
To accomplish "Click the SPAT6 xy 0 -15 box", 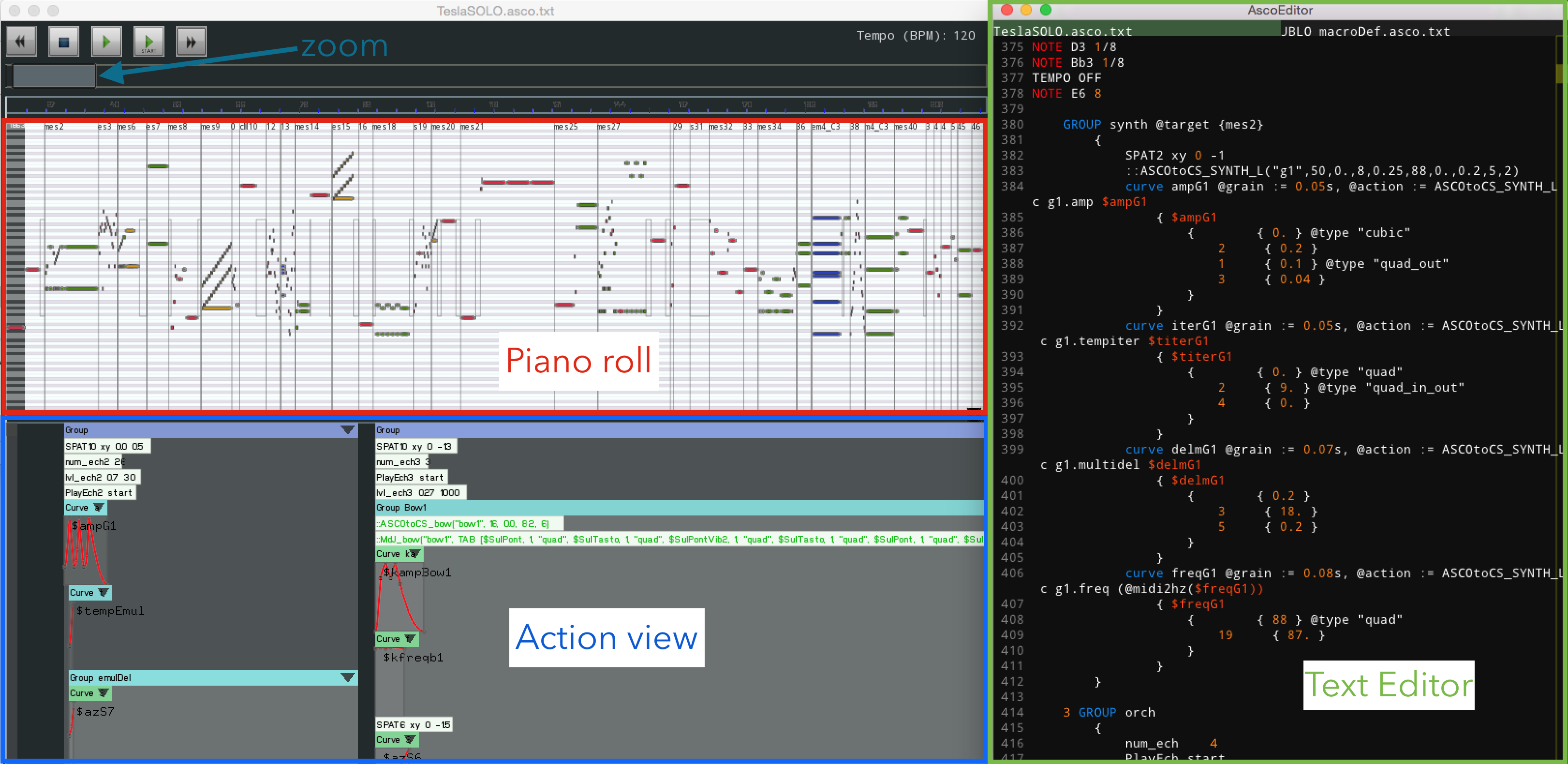I will [414, 724].
